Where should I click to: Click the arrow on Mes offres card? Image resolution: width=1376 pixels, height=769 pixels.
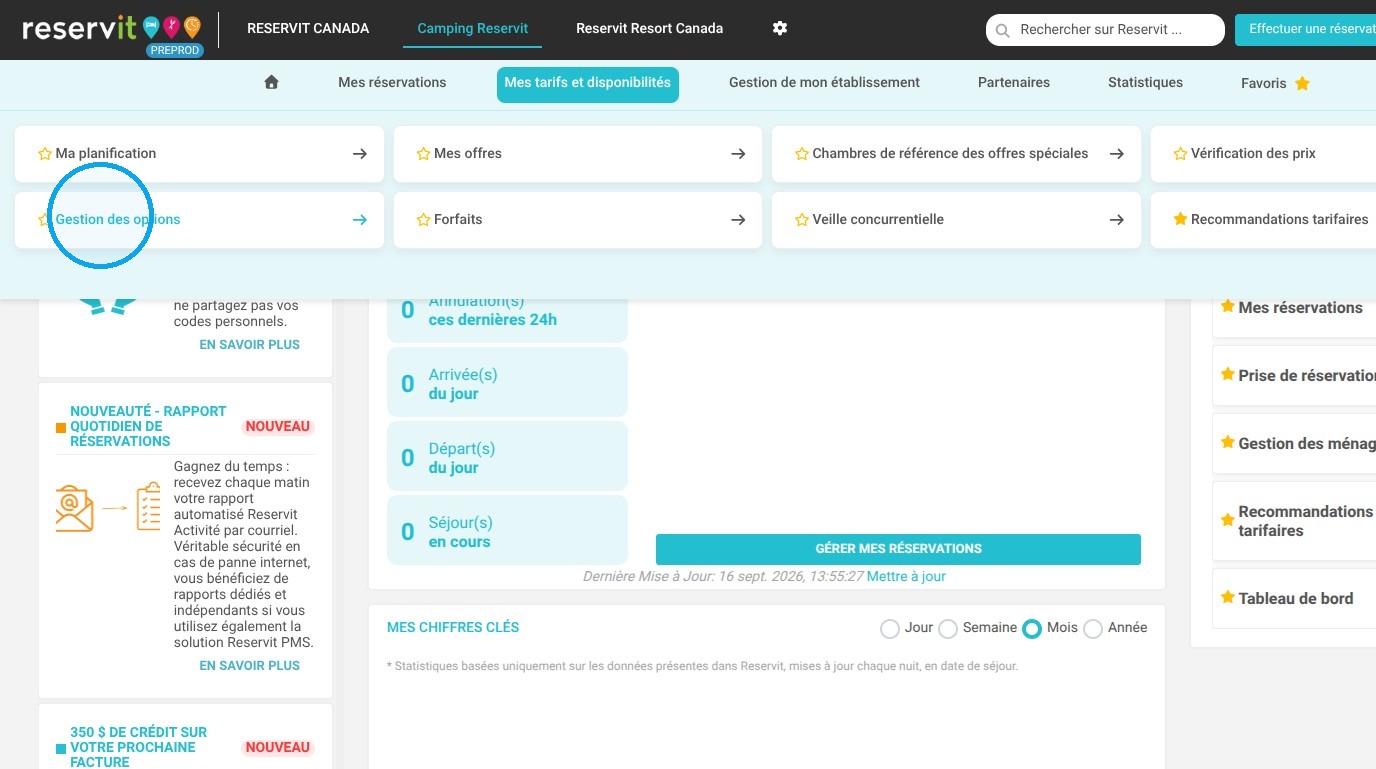[x=738, y=154]
